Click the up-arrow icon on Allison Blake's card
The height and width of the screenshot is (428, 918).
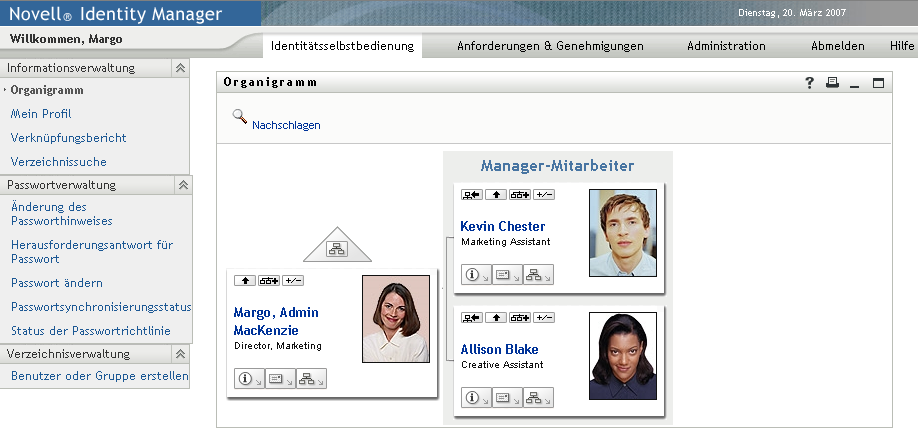496,318
